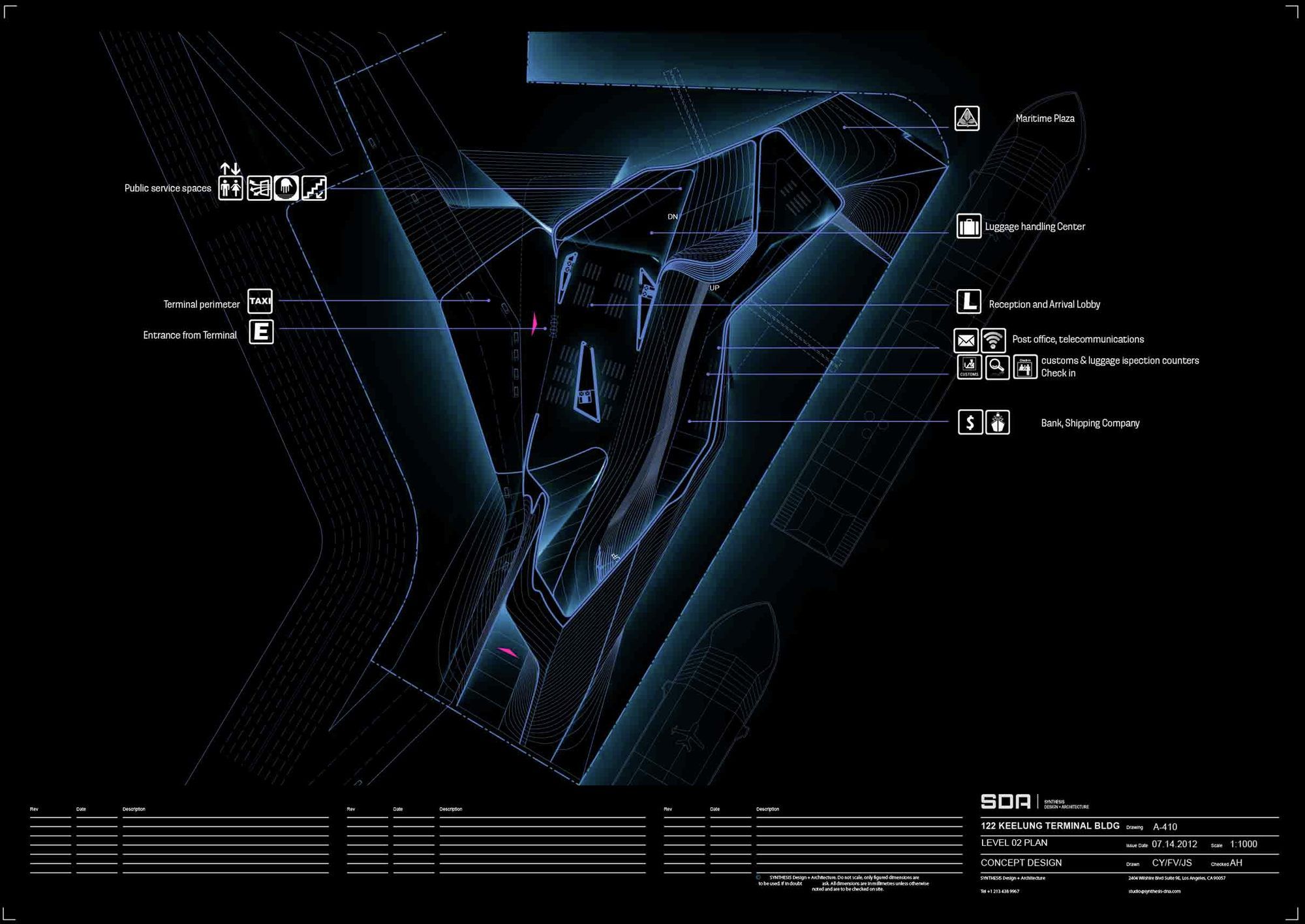Image resolution: width=1305 pixels, height=924 pixels.
Task: Click the Public service spaces label
Action: point(168,189)
